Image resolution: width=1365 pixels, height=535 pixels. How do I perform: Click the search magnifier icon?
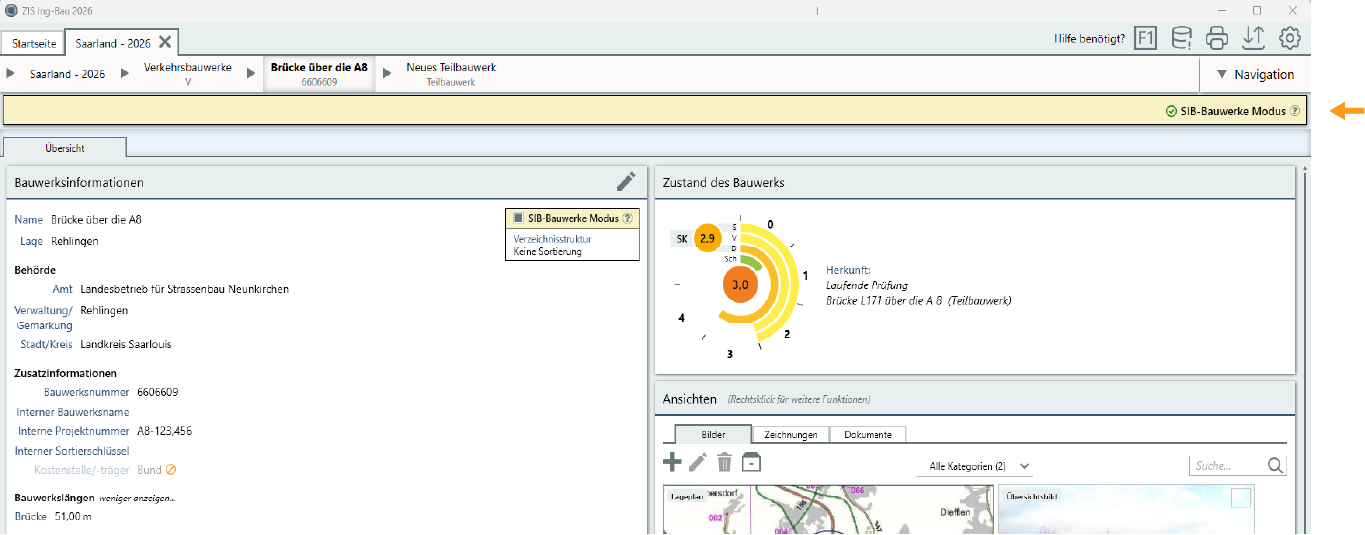tap(1275, 465)
